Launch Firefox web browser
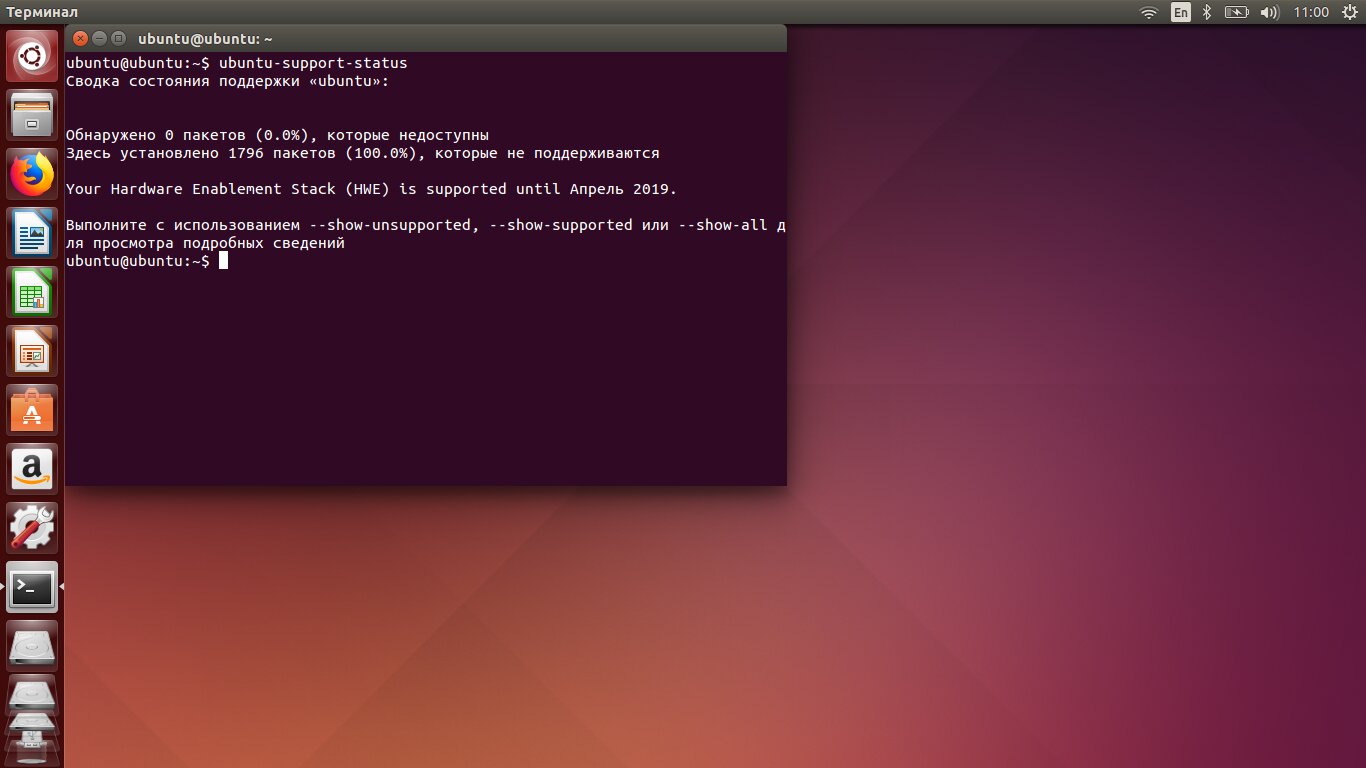Screen dimensions: 1366x768 pos(33,175)
